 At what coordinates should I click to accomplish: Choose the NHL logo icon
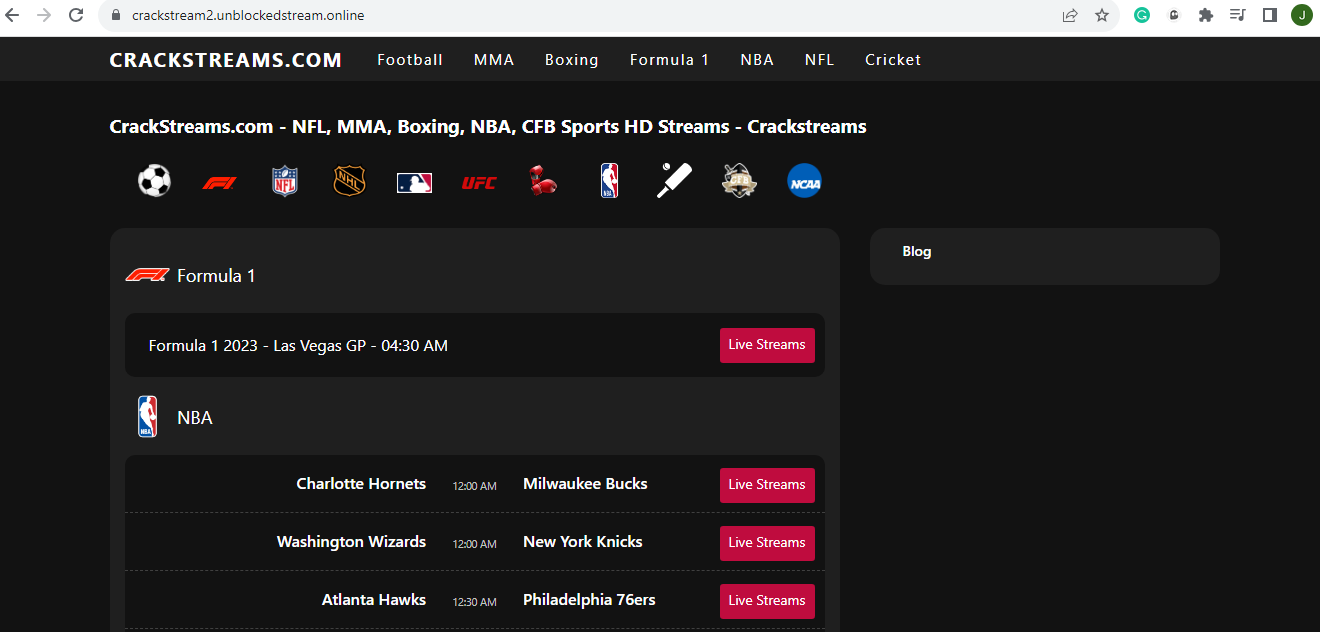tap(349, 181)
